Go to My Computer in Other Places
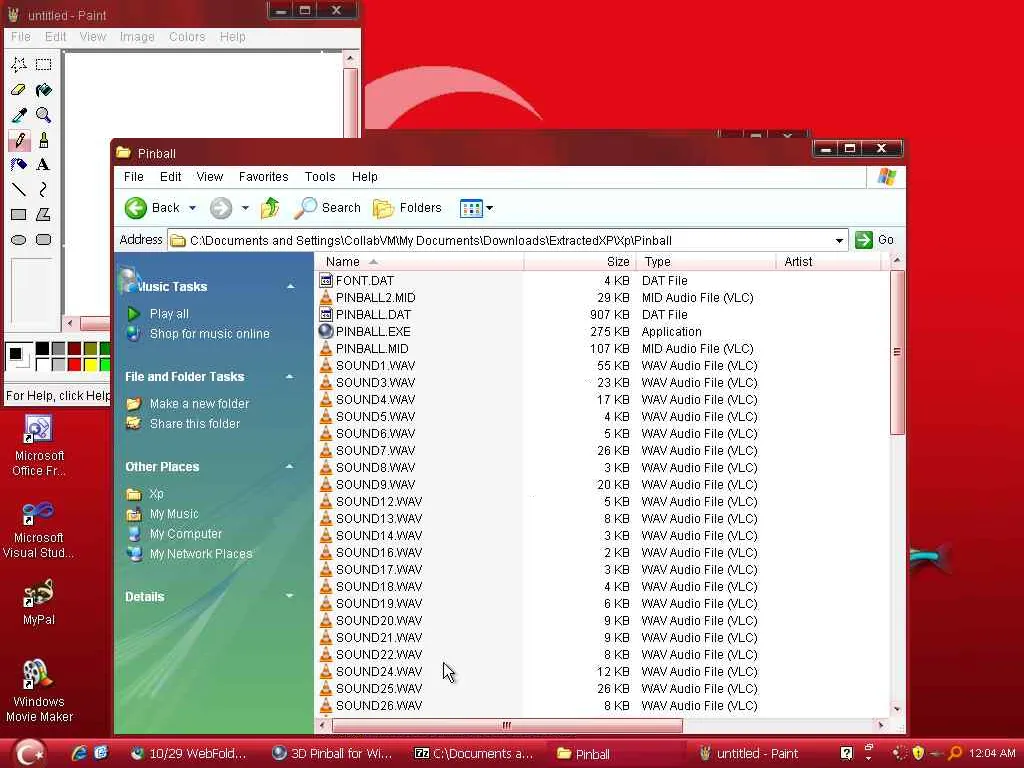Viewport: 1024px width, 768px height. (x=185, y=534)
